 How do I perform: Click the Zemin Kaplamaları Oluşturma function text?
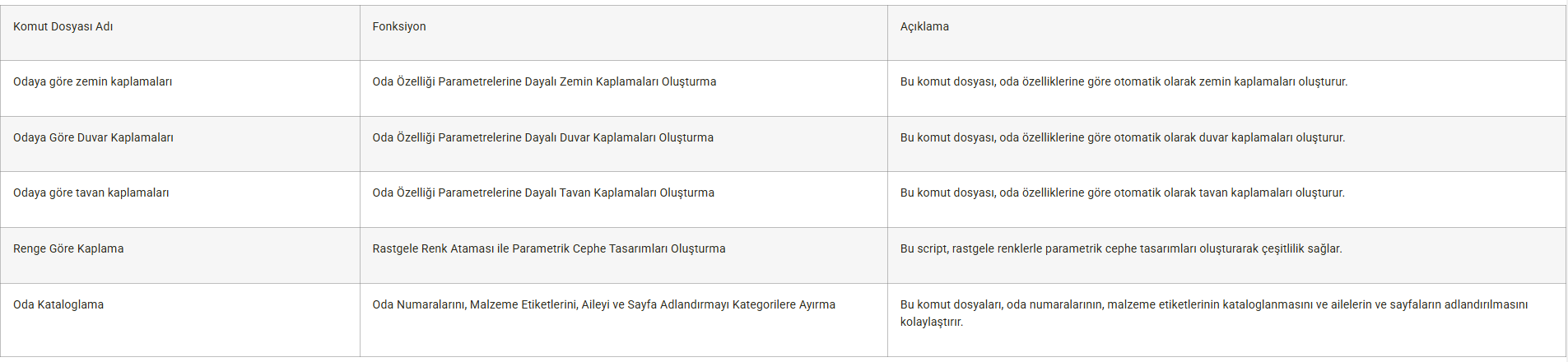tap(544, 81)
